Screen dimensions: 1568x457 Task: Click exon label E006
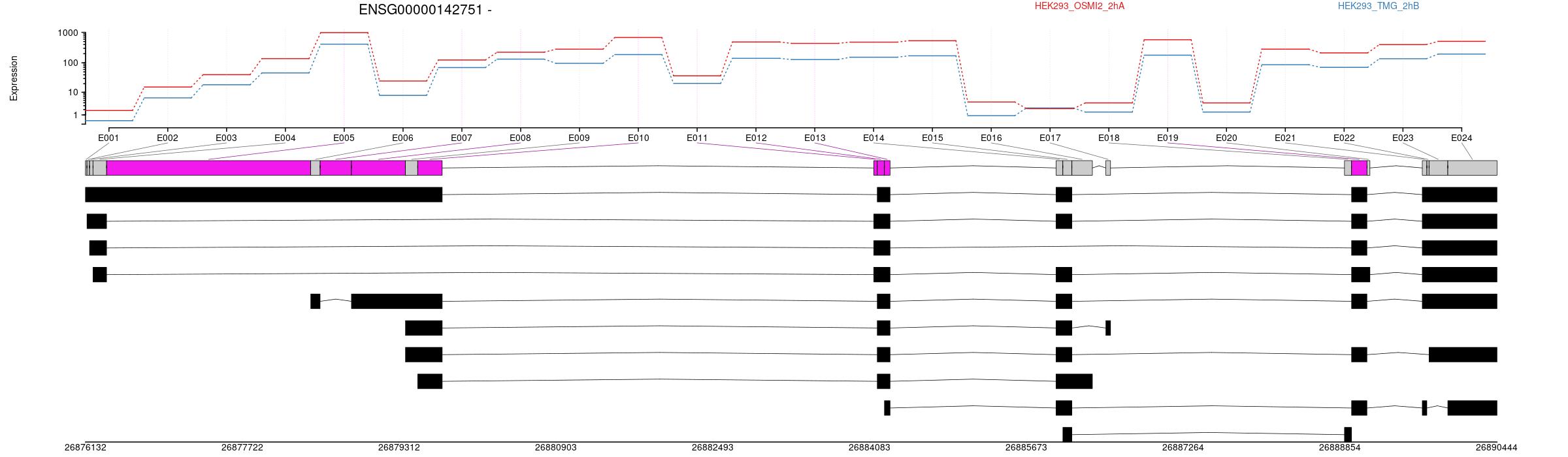click(402, 138)
